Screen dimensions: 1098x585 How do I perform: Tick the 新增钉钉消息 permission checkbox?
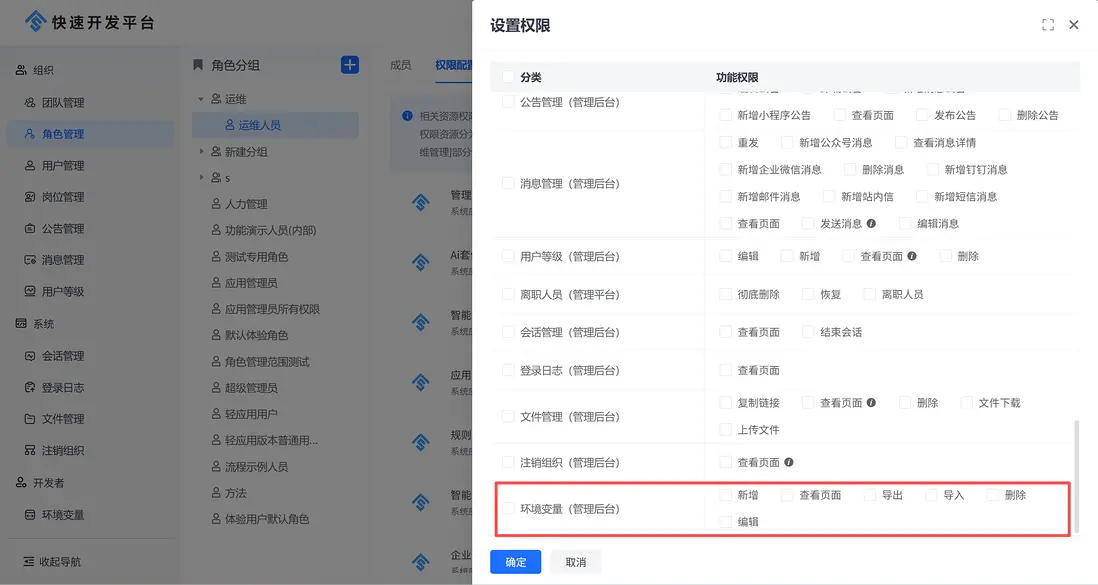933,170
